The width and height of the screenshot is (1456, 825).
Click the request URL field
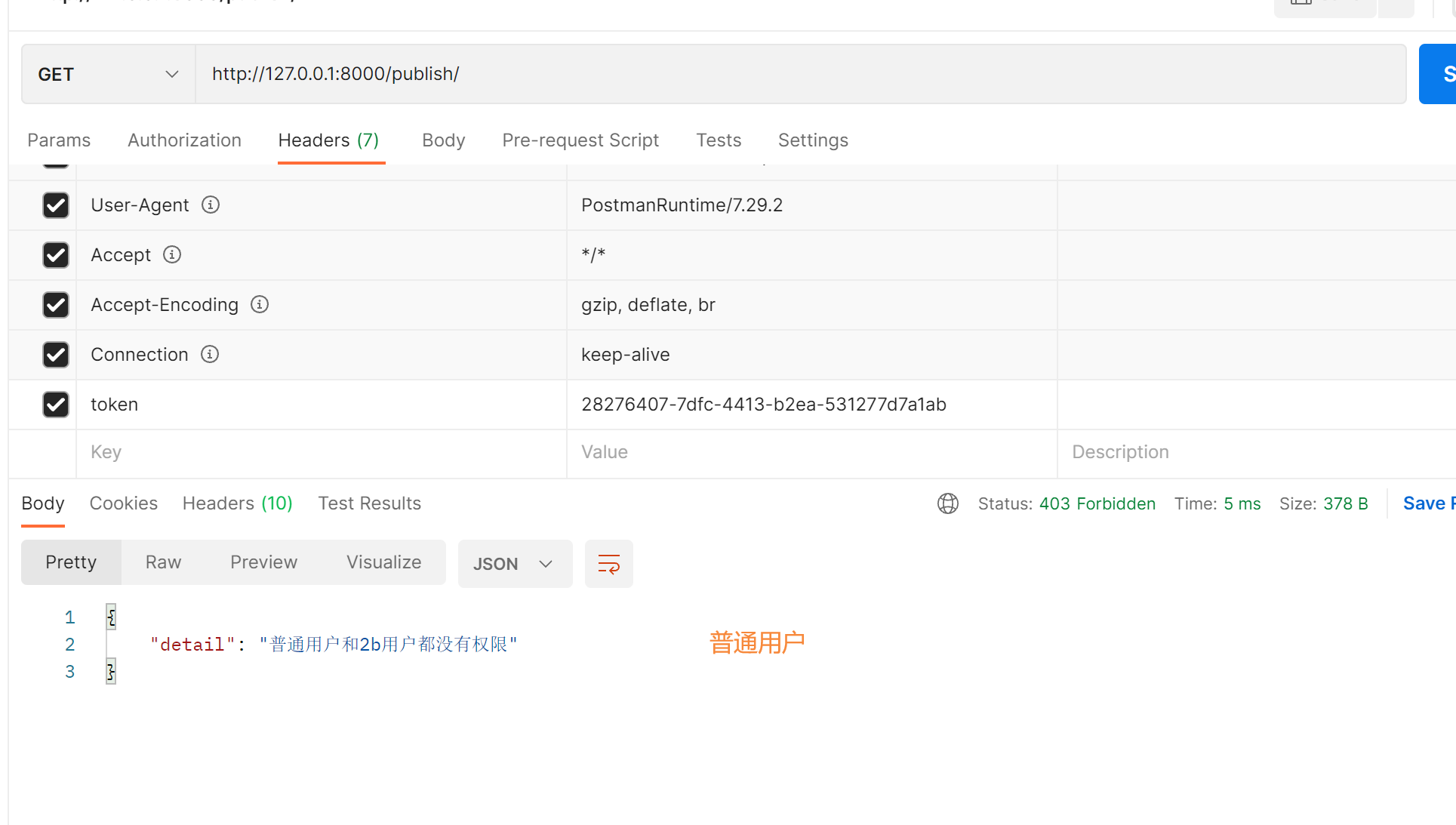pos(800,74)
